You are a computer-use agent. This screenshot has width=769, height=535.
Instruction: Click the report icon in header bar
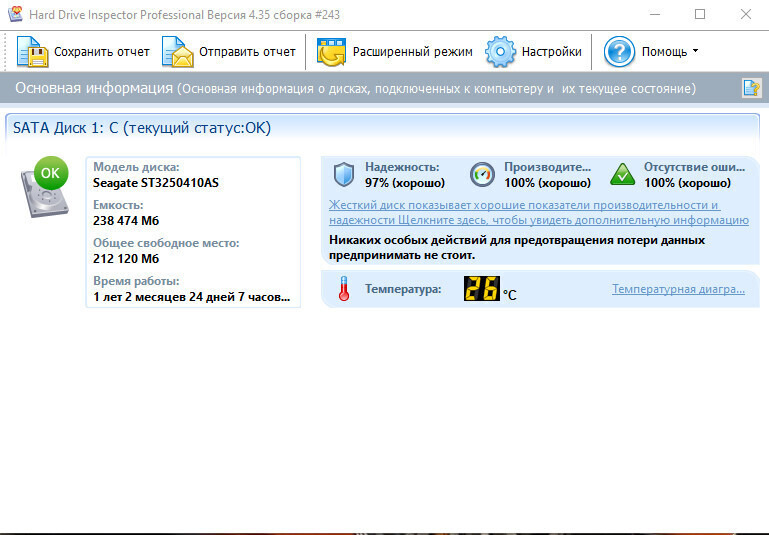[750, 88]
